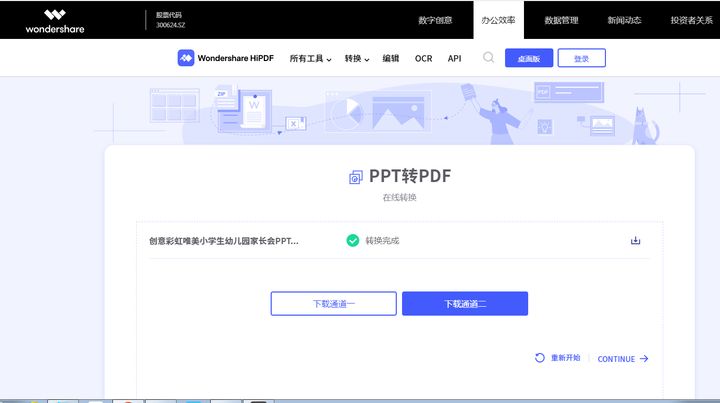
Task: Click the download icon beside converted file
Action: 635,240
